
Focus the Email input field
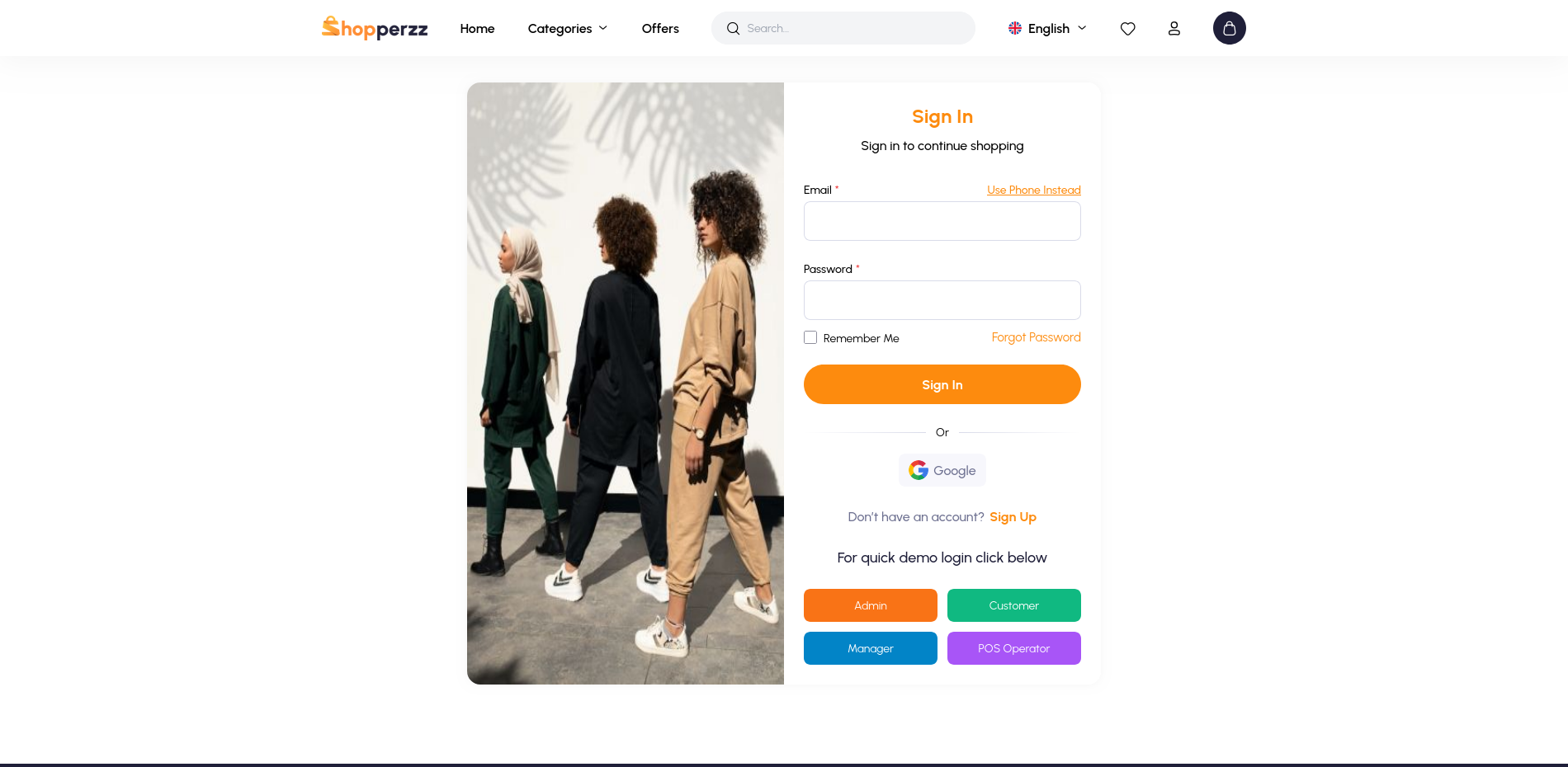click(942, 221)
